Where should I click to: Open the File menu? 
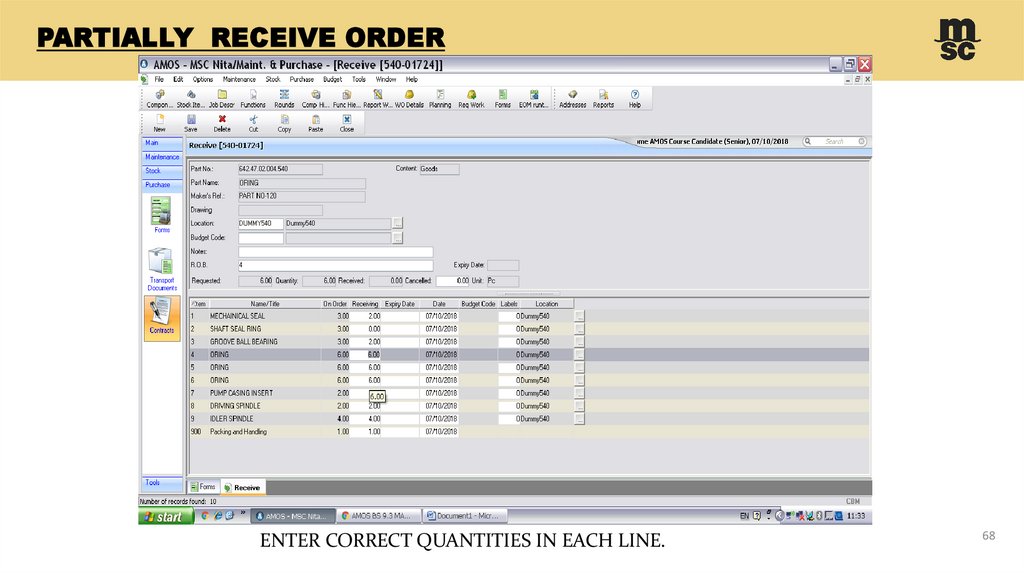coord(159,80)
